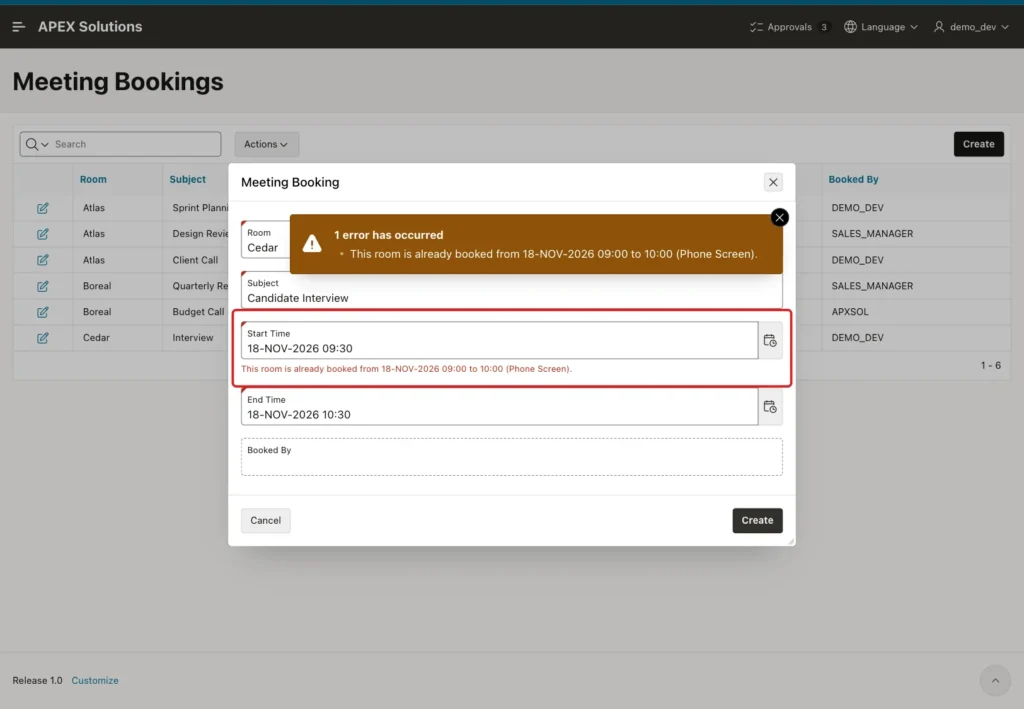Screen dimensions: 1024x709
Task: Click the '1 error has occurred' heading
Action: [x=389, y=235]
